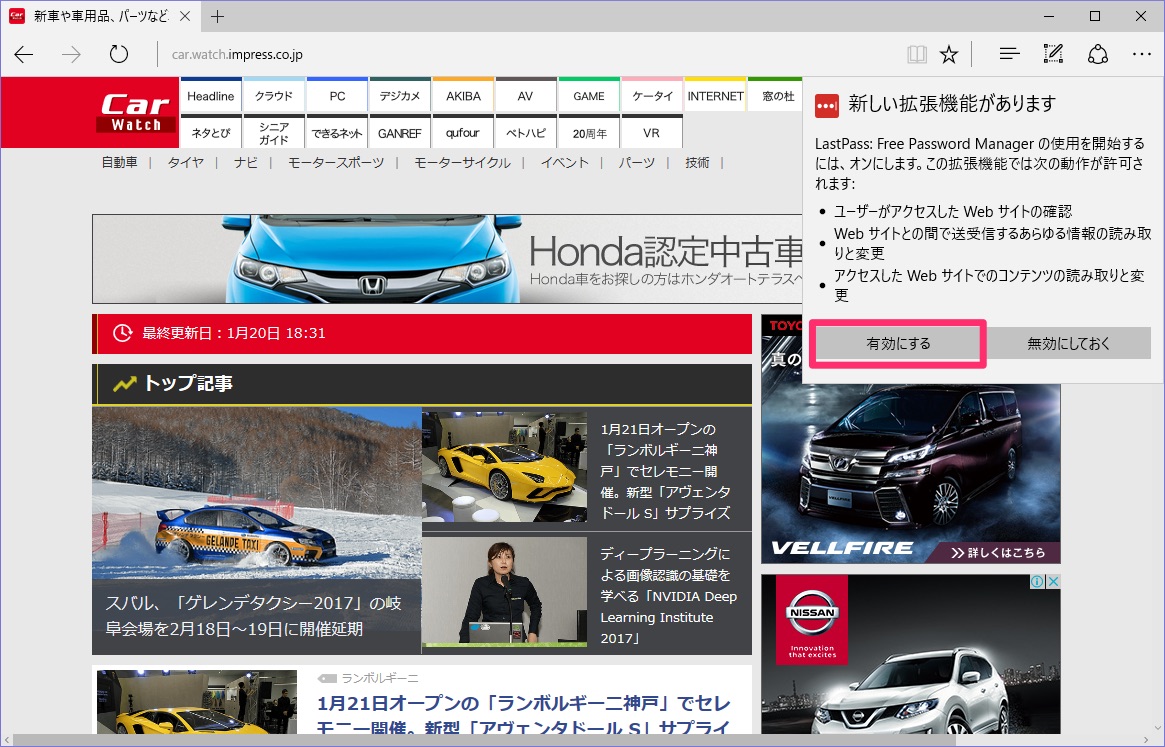Click the ad info icon on Nissan ad

tap(1037, 581)
